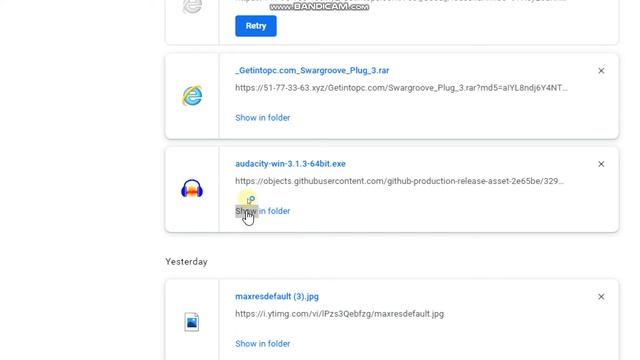Remove audacity-win-3.1.3-64bit.exe from the list
Image resolution: width=640 pixels, height=360 pixels.
coord(601,164)
